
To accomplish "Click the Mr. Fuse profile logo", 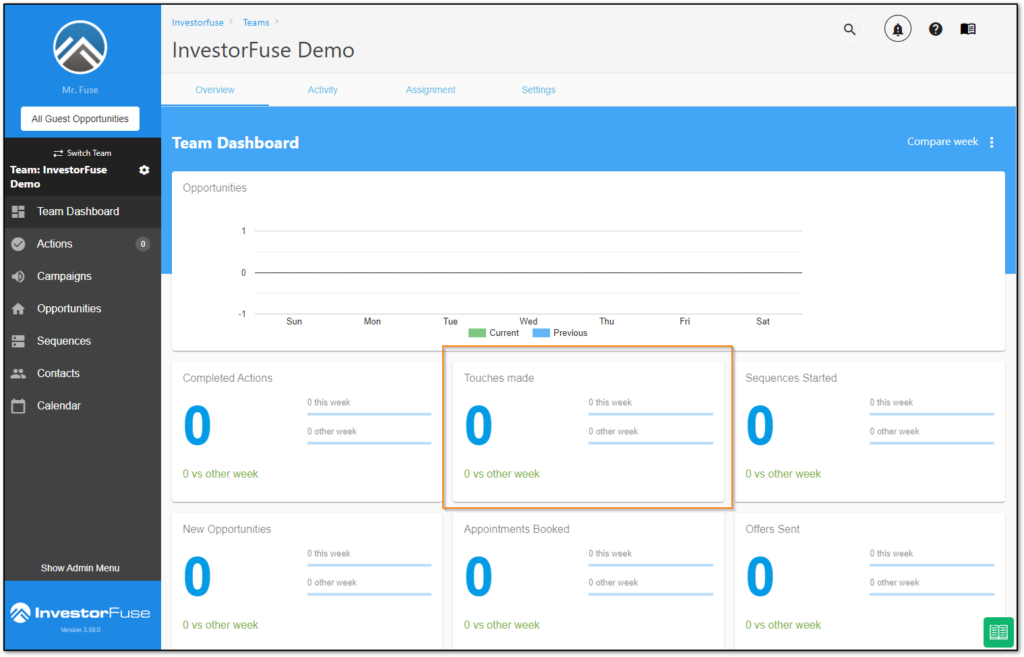I will pyautogui.click(x=80, y=48).
